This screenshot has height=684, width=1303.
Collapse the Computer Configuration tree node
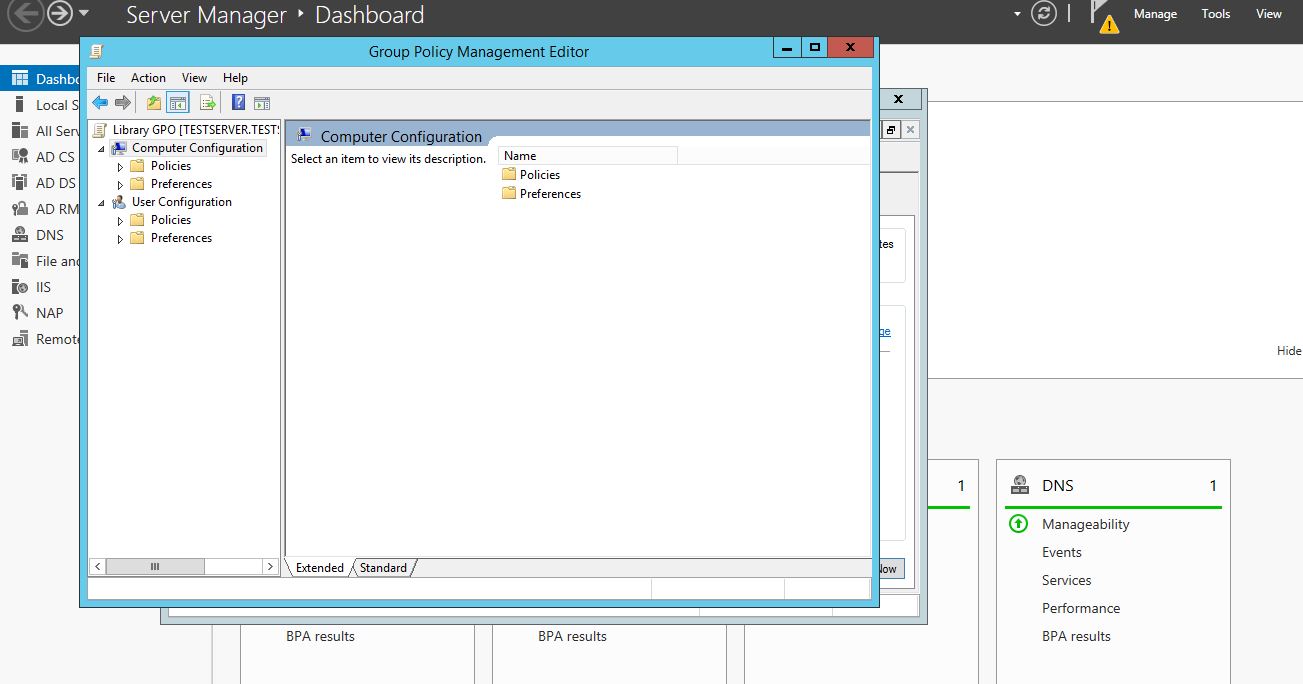101,149
